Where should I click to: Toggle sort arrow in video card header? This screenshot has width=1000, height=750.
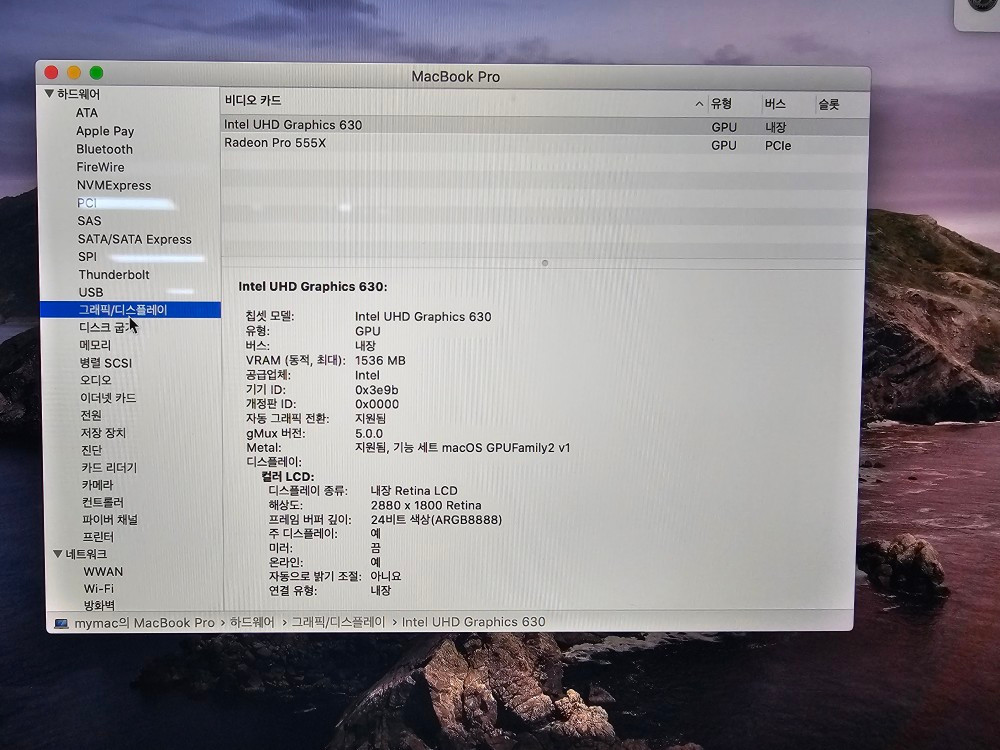(x=699, y=103)
